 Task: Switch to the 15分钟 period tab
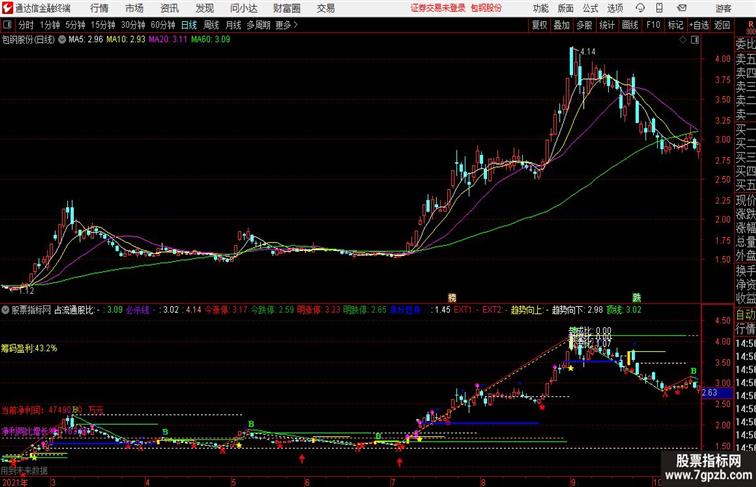103,25
